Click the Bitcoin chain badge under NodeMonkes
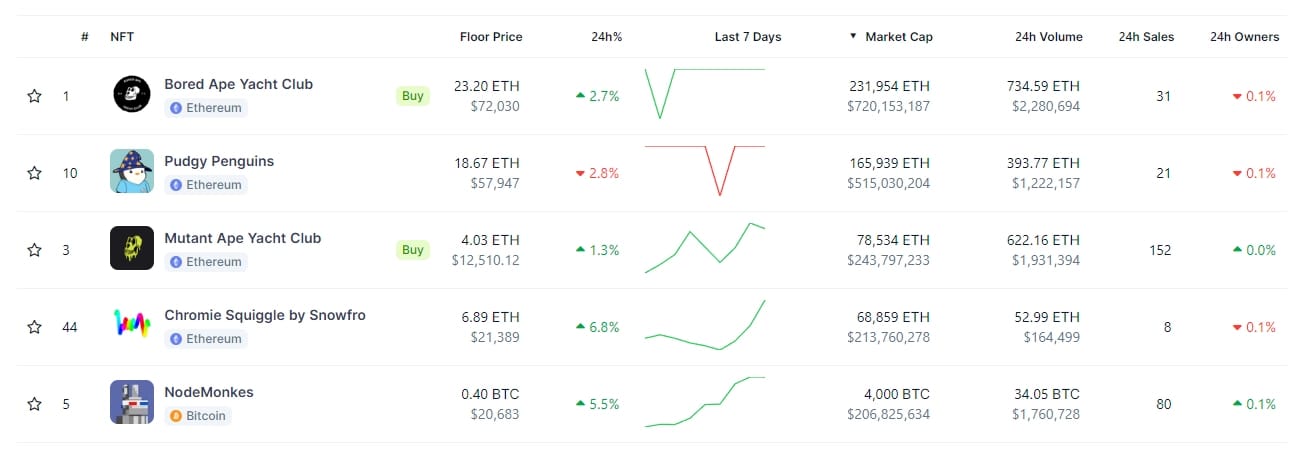The height and width of the screenshot is (449, 1303). (198, 416)
